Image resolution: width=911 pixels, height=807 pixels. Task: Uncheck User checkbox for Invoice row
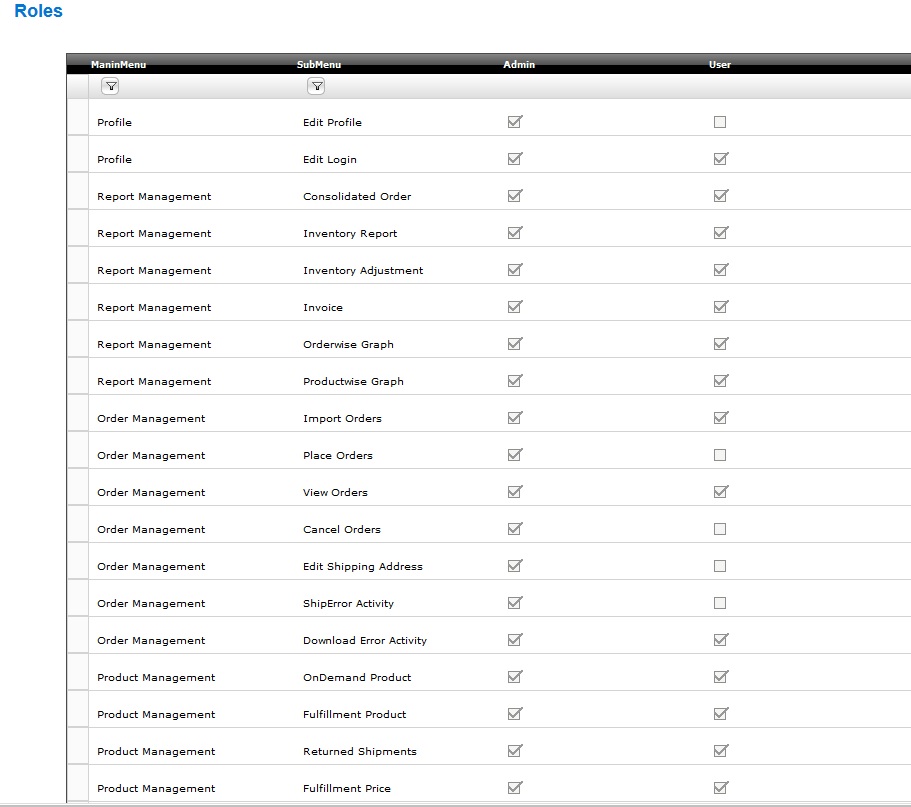(x=721, y=307)
